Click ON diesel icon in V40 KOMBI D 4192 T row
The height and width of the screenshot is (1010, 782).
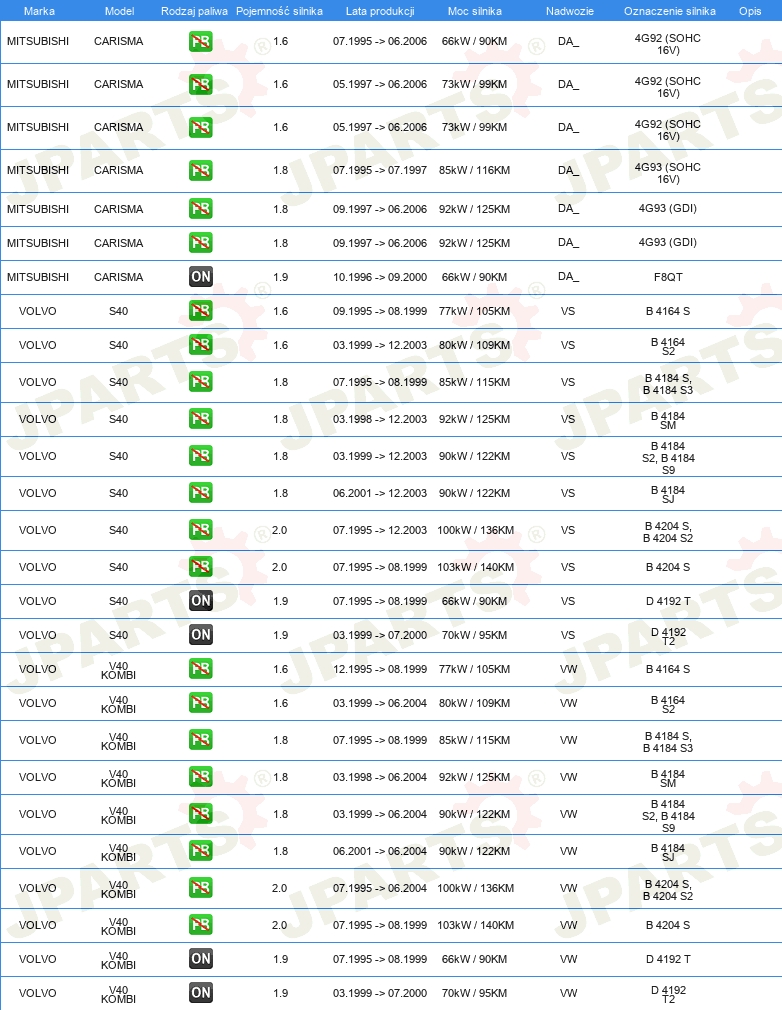click(x=201, y=959)
